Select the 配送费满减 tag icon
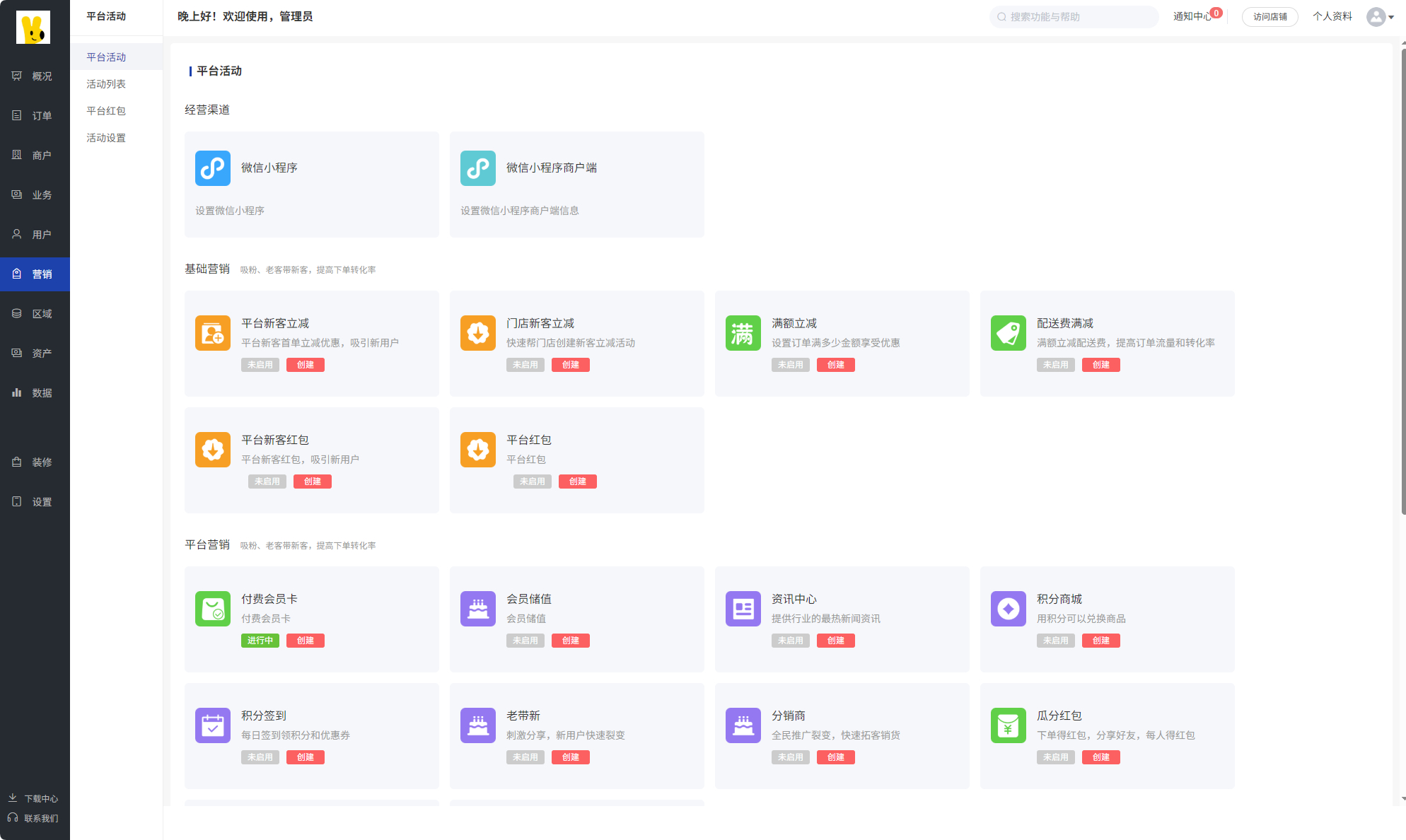 (x=1008, y=333)
